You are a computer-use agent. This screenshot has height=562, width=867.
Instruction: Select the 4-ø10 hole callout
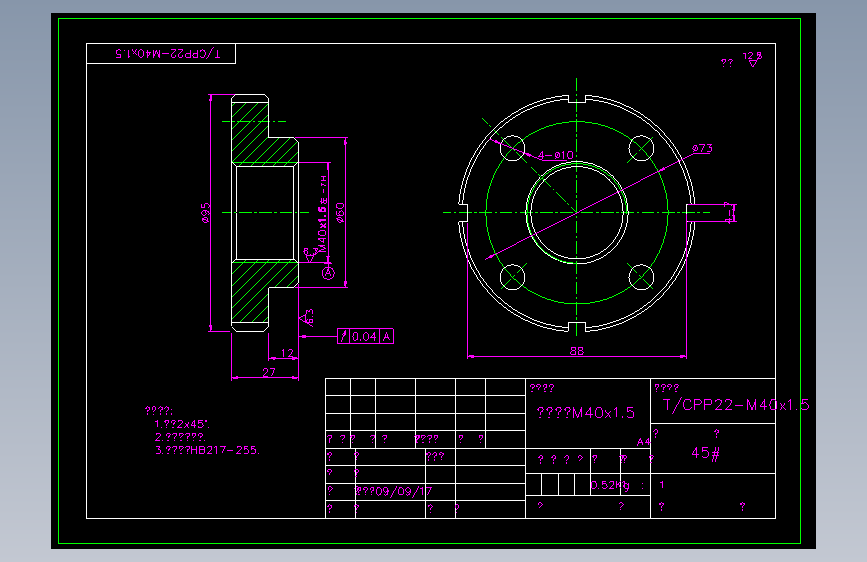pos(556,155)
